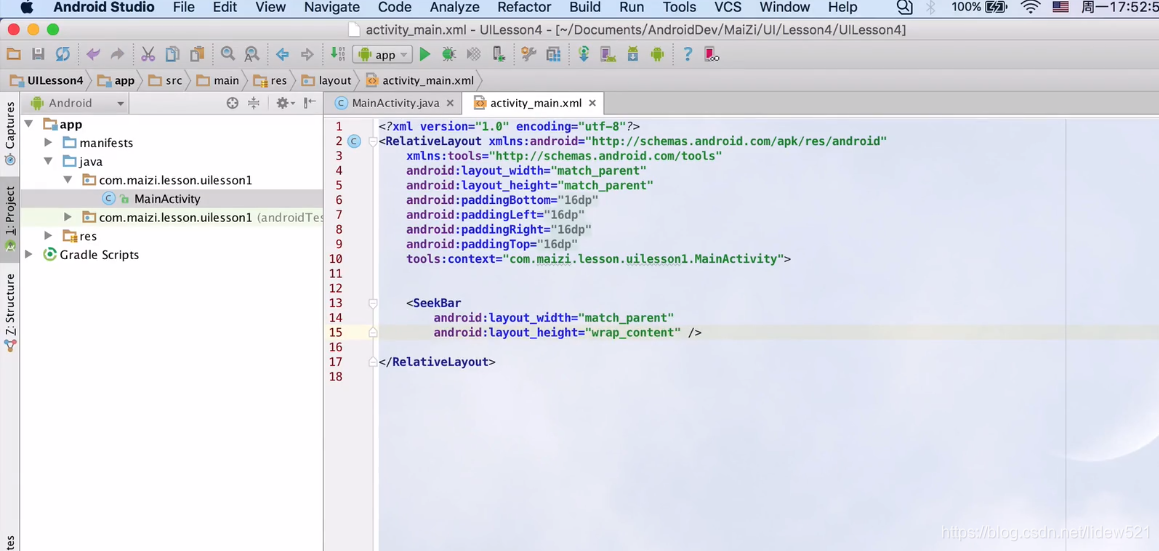Click the Attach debugger to process icon
This screenshot has height=551, width=1159.
click(498, 54)
